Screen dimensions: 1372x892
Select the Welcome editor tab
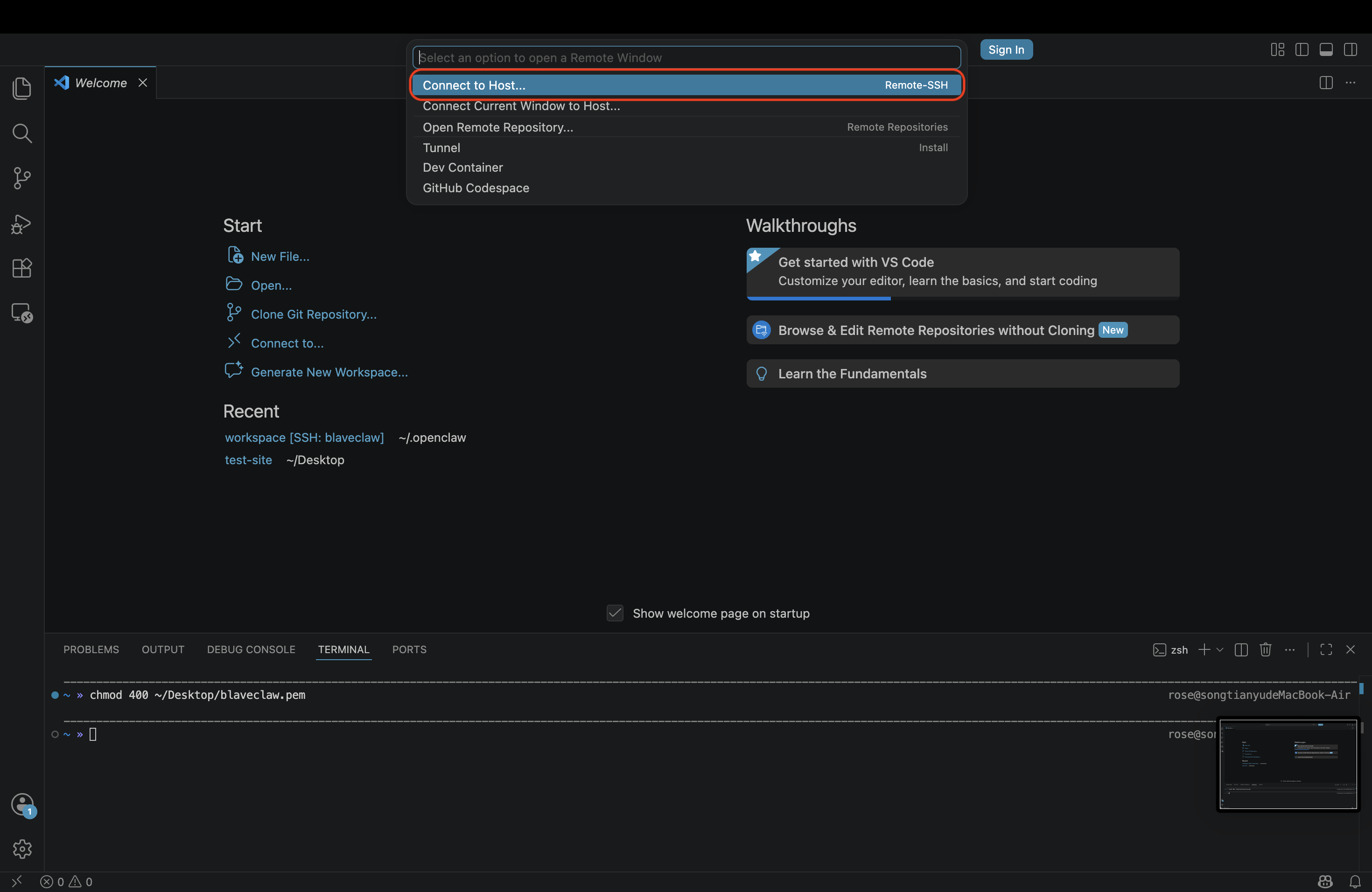pyautogui.click(x=100, y=83)
